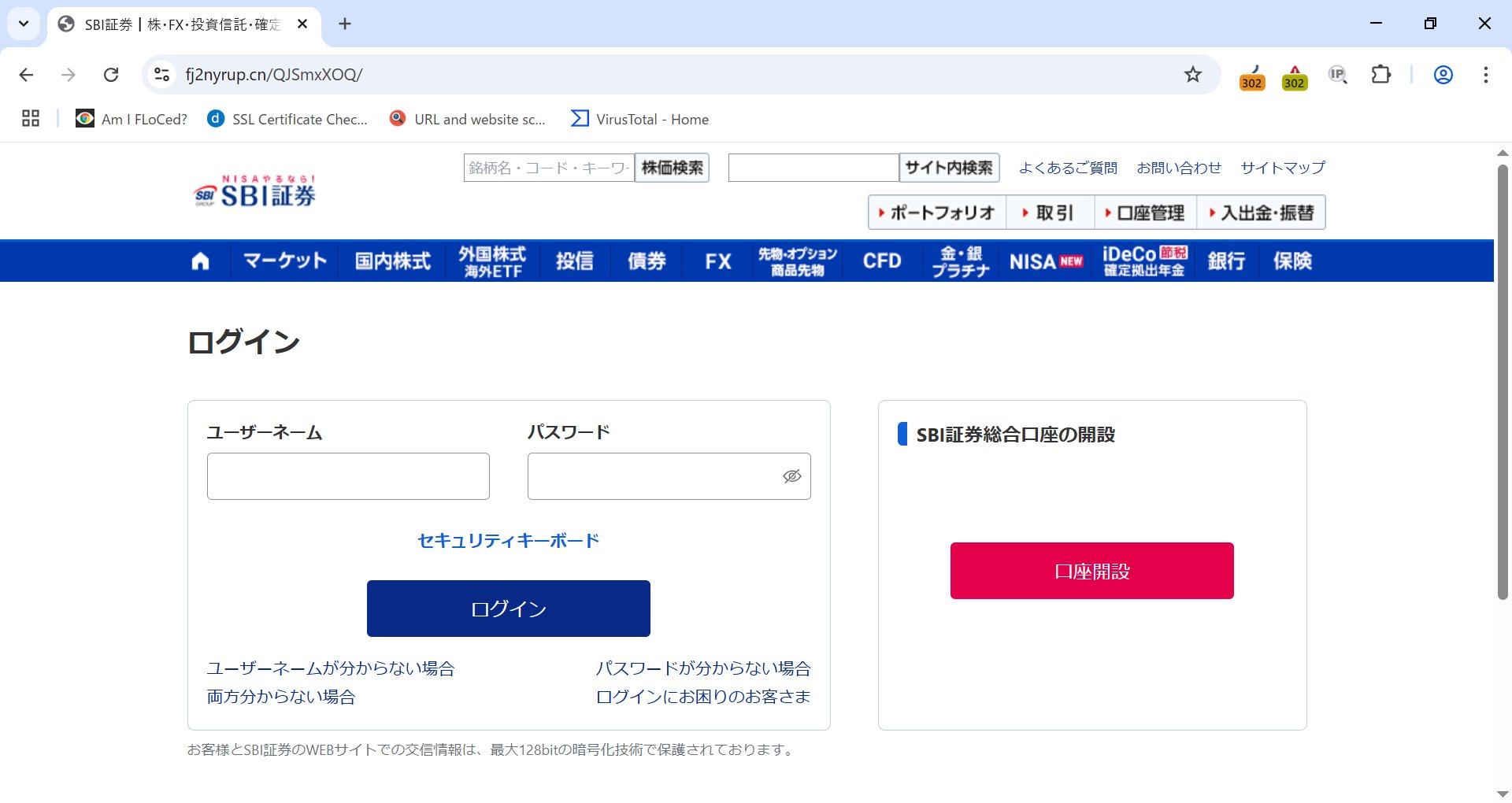Open the VirusTotal - Home bookmark
The width and height of the screenshot is (1512, 803).
640,119
